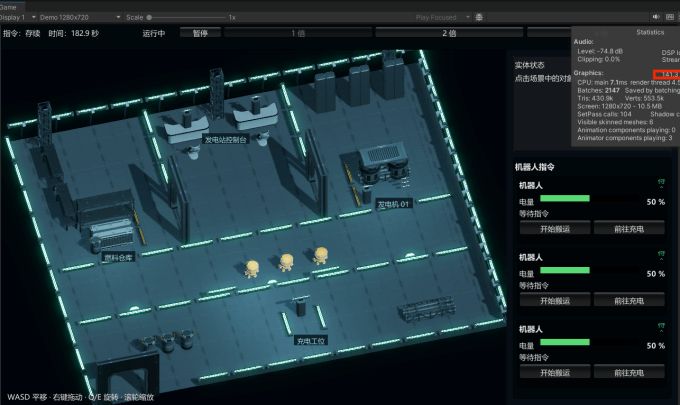Click the top robot's green battery bar
The width and height of the screenshot is (680, 405).
click(x=565, y=199)
